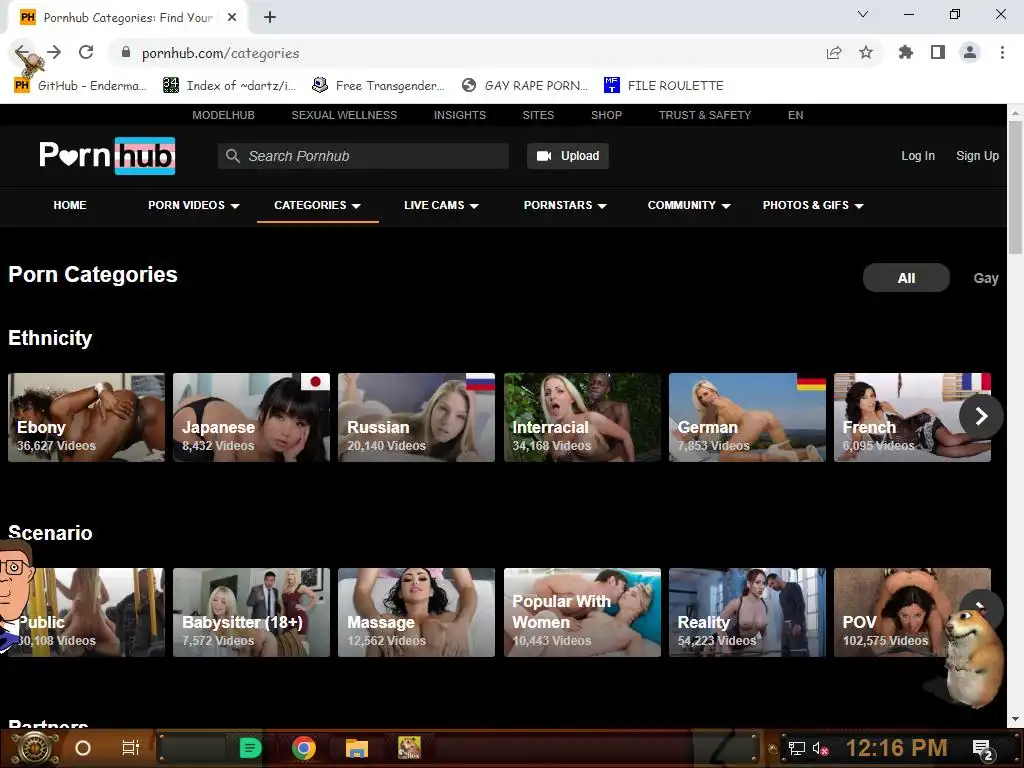Open the share this page icon

coord(834,53)
